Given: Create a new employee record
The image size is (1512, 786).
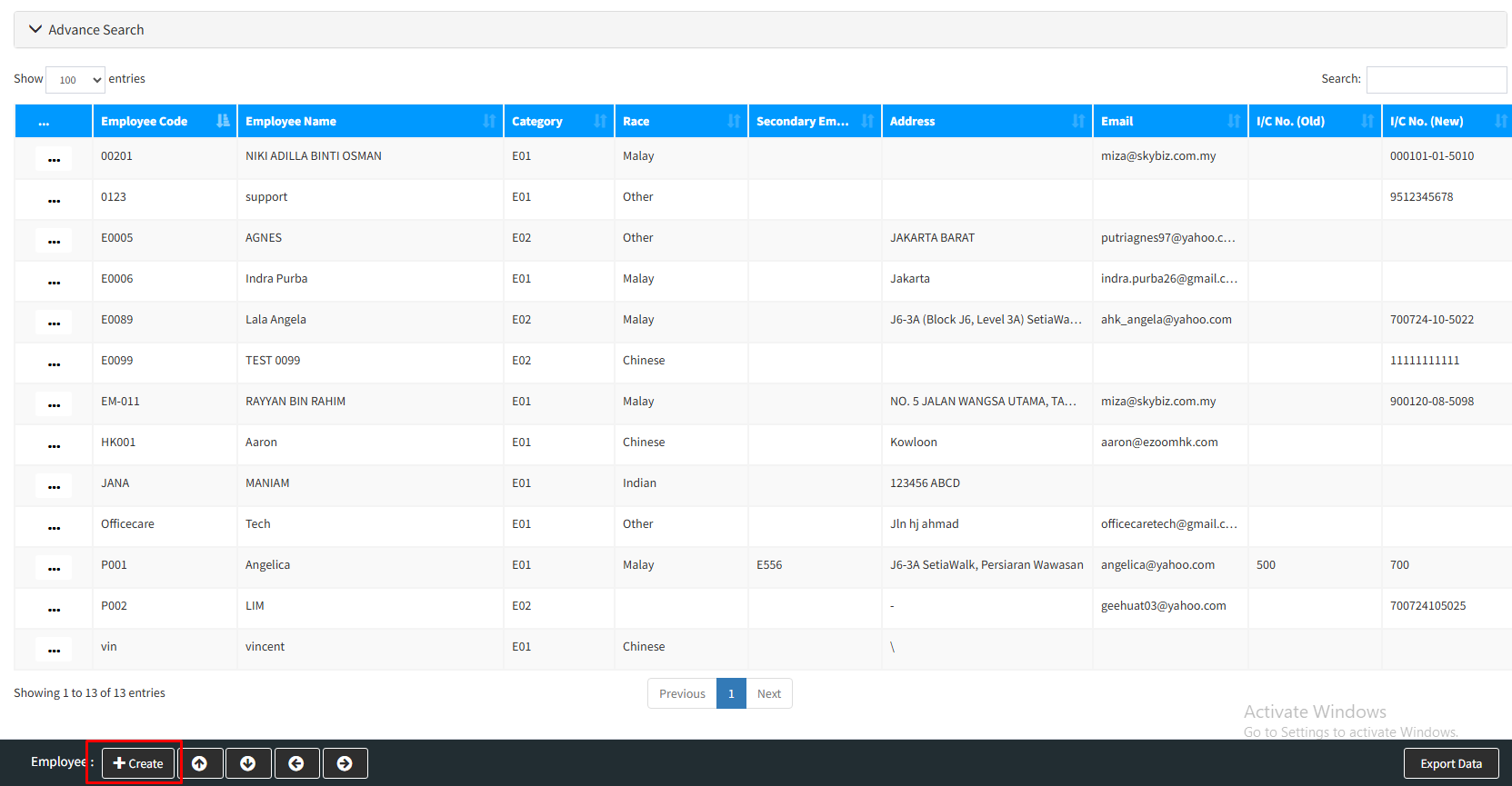Looking at the screenshot, I should (x=138, y=763).
